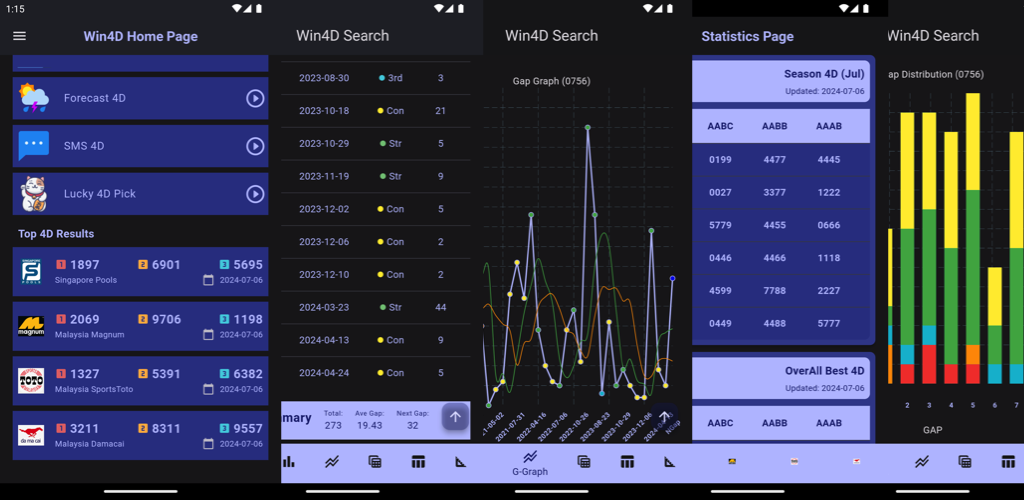Viewport: 1024px width, 500px height.
Task: Tap the Malaysia Damacai logo
Action: pos(31,435)
